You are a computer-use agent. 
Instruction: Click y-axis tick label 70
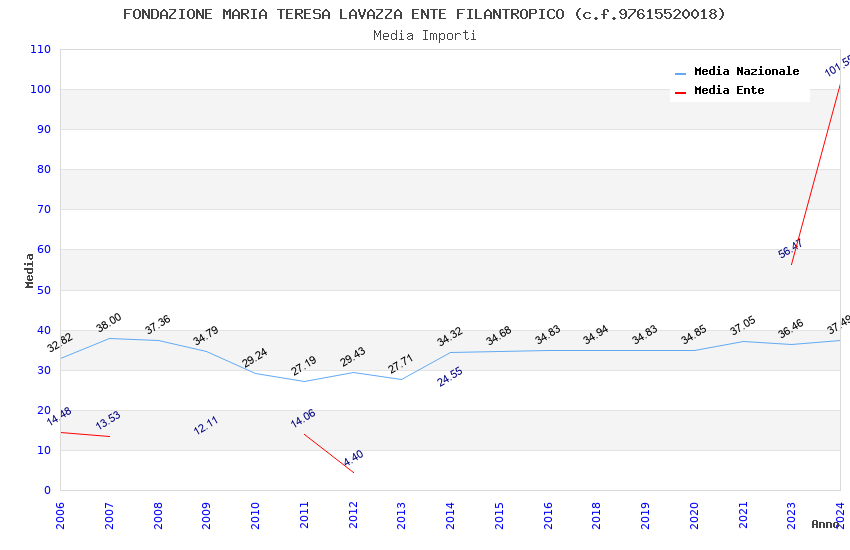[44, 210]
